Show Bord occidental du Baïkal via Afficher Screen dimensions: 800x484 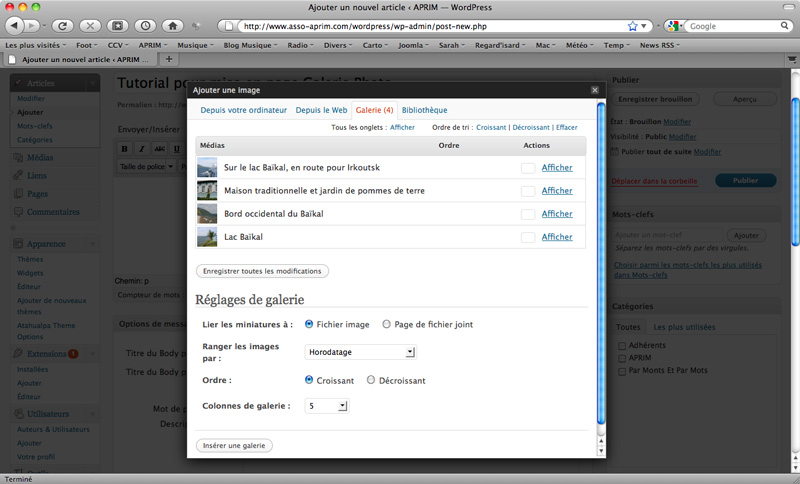[557, 214]
